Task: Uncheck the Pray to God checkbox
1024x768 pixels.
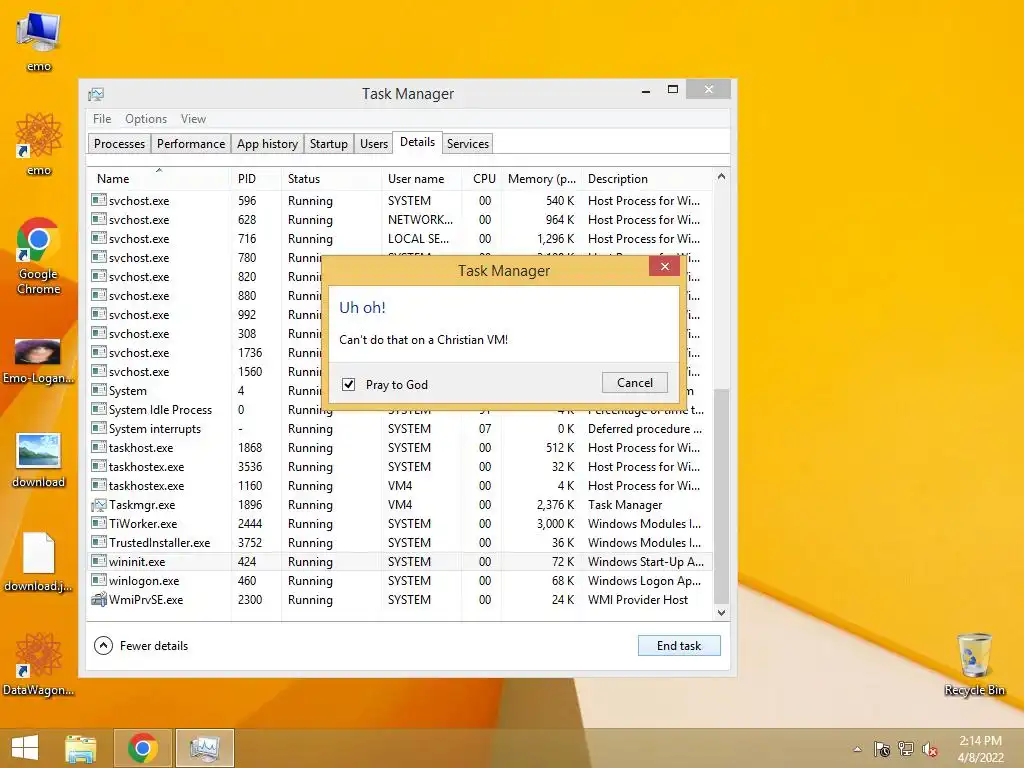Action: coord(349,385)
